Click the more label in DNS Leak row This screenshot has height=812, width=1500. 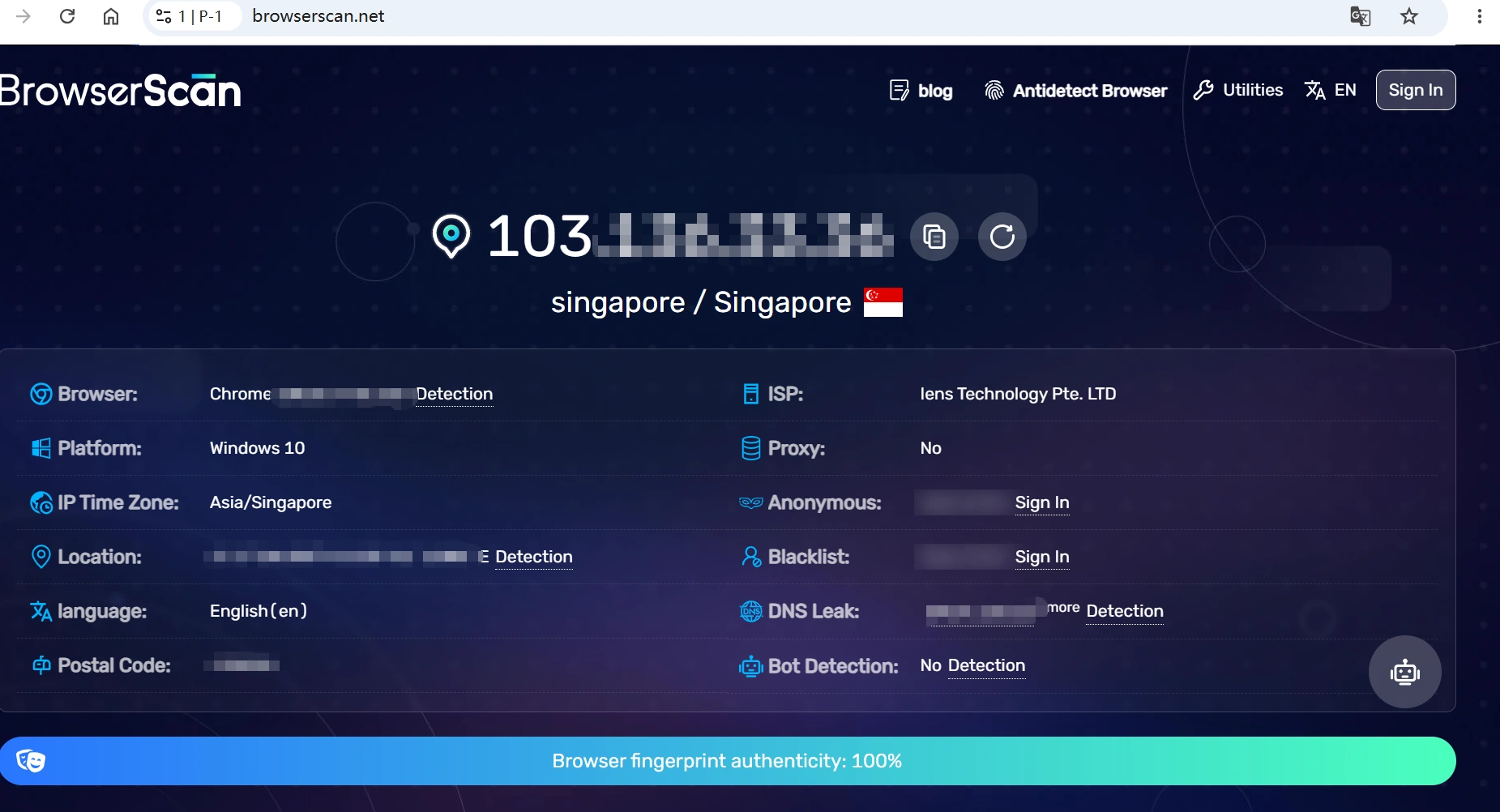point(1063,608)
